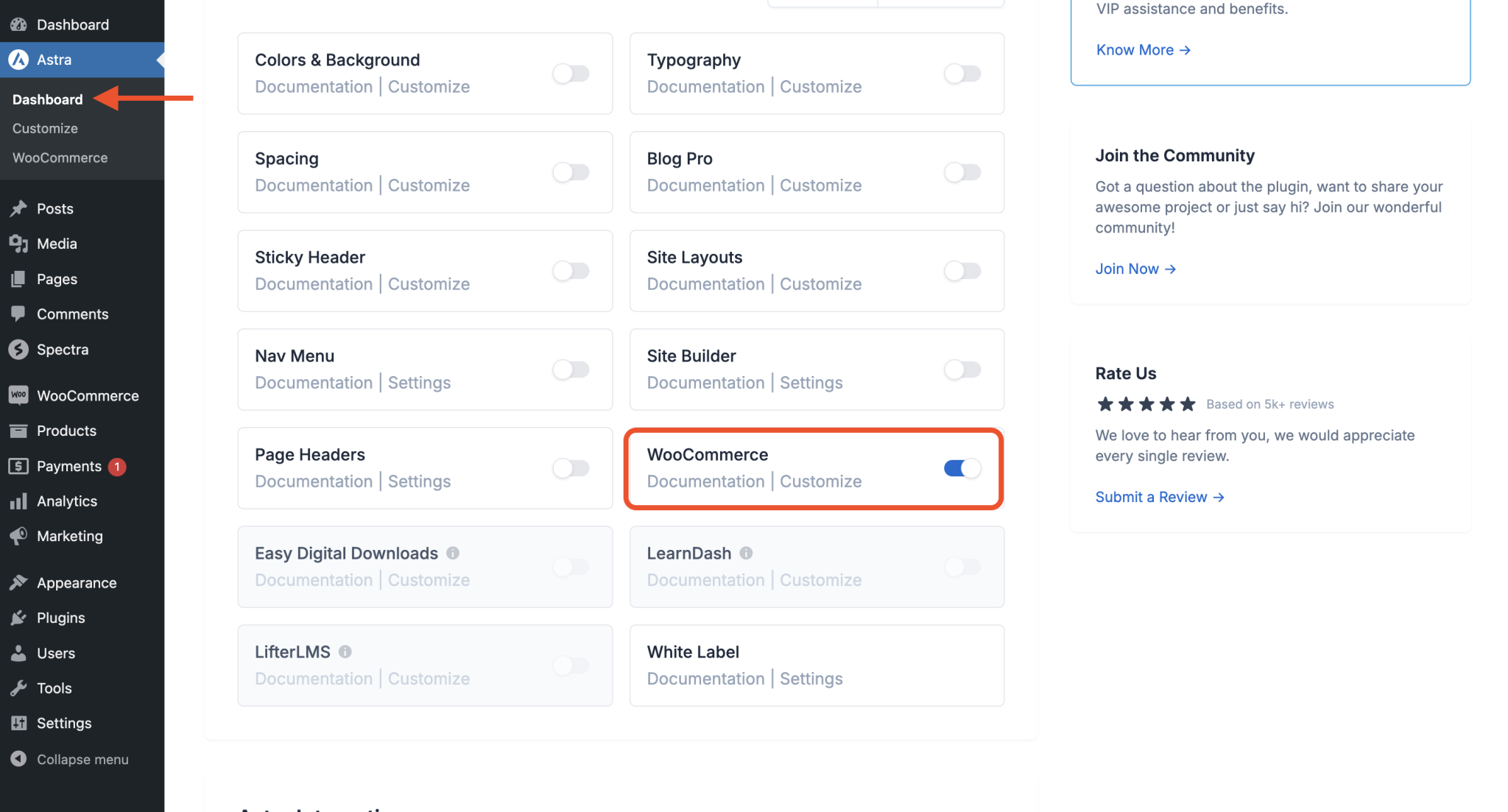
Task: Click the Plugins plug icon
Action: (x=18, y=618)
